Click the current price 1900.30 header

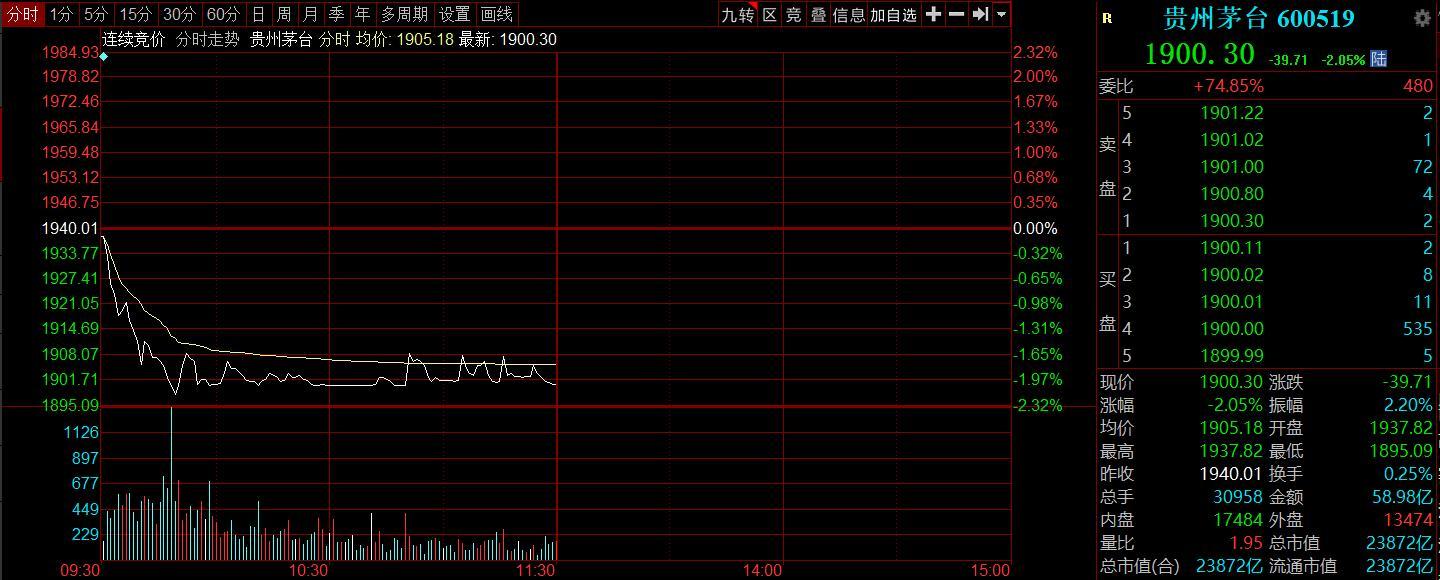click(x=1200, y=54)
